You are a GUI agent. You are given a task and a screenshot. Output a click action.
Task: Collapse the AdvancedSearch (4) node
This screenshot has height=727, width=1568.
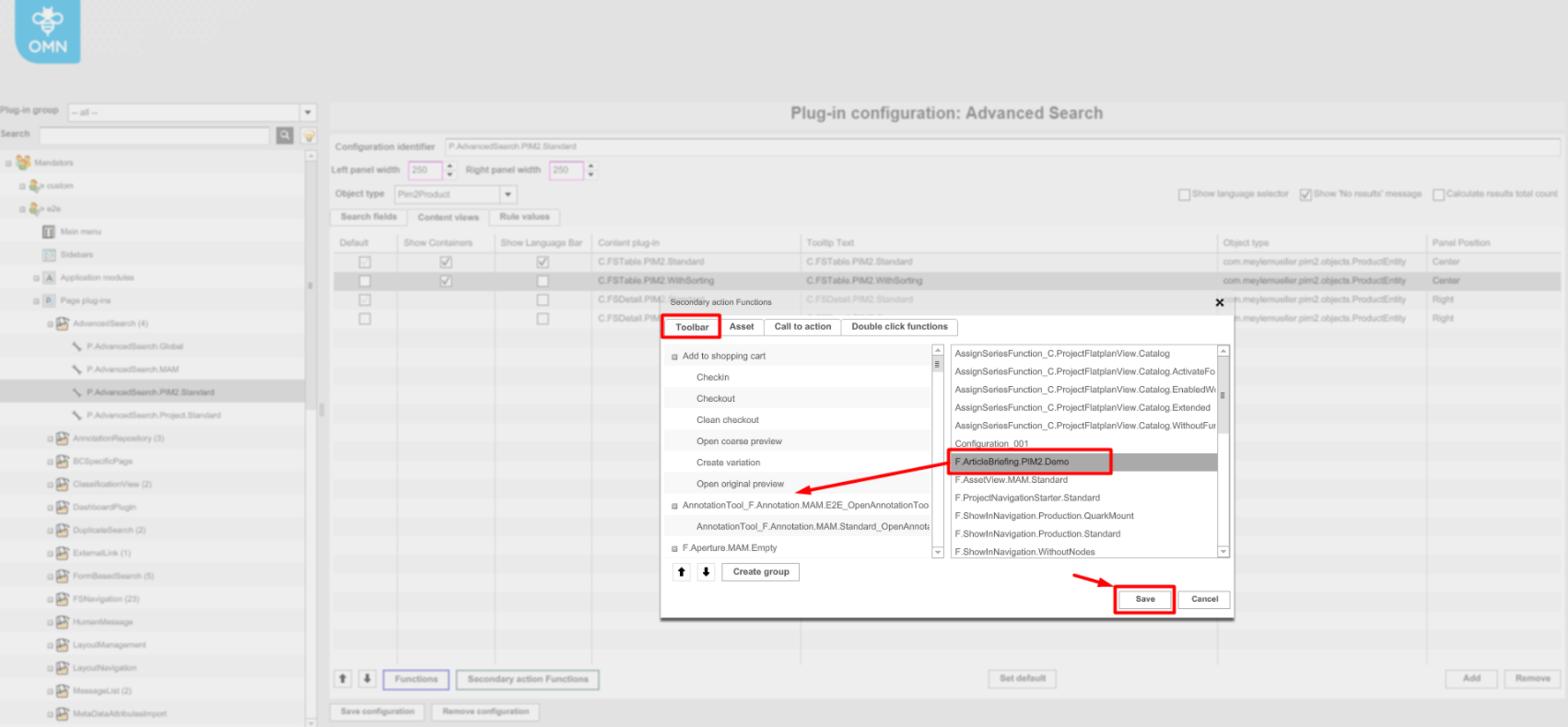[x=50, y=324]
